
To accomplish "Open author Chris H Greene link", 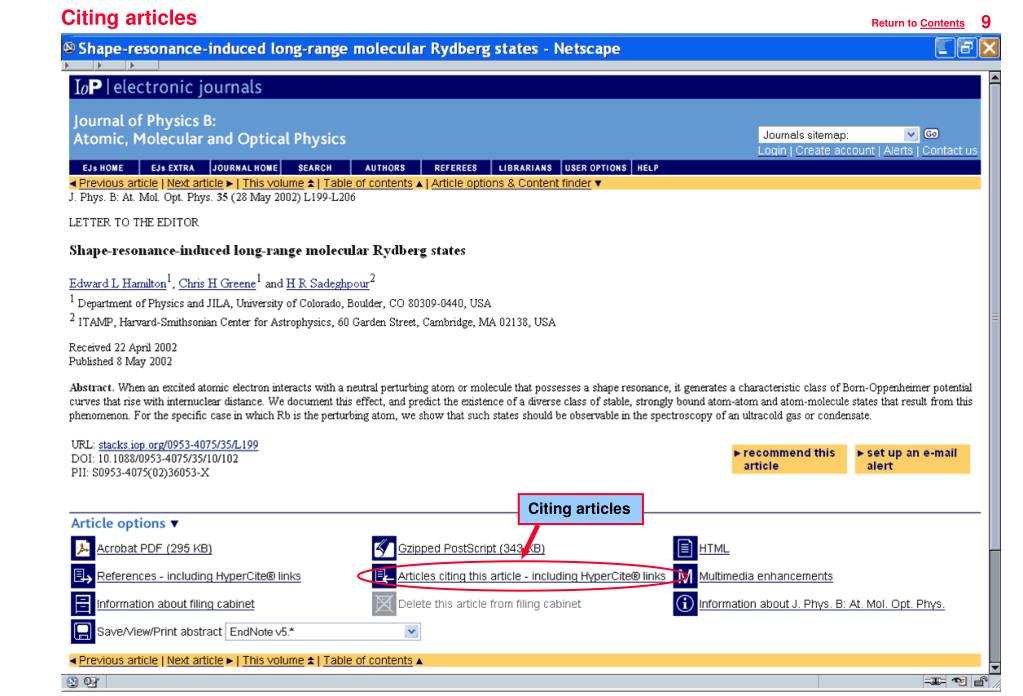I will point(217,284).
